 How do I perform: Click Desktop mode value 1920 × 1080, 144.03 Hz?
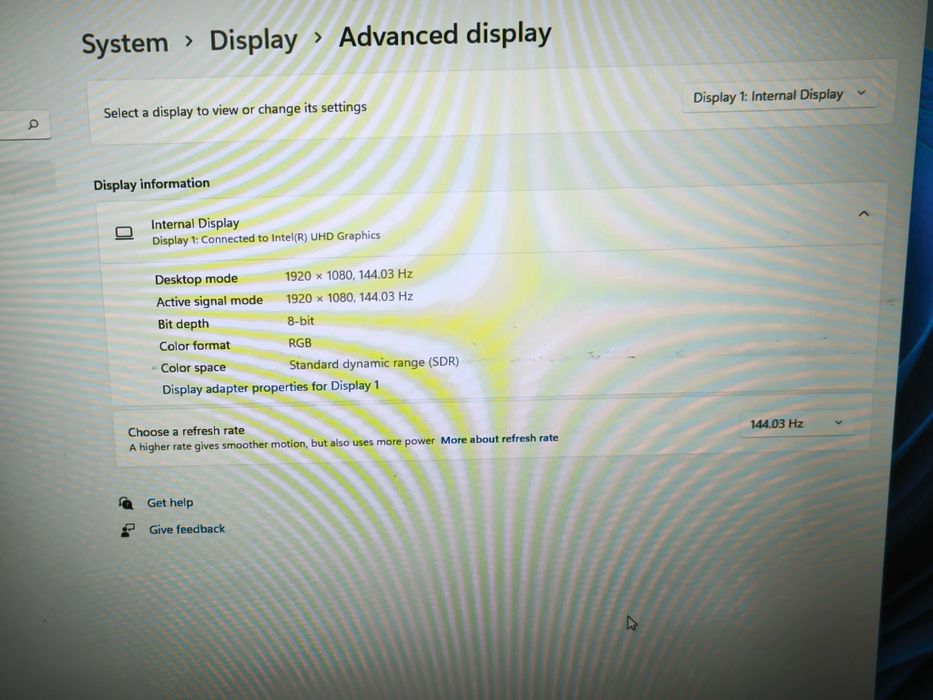click(349, 275)
